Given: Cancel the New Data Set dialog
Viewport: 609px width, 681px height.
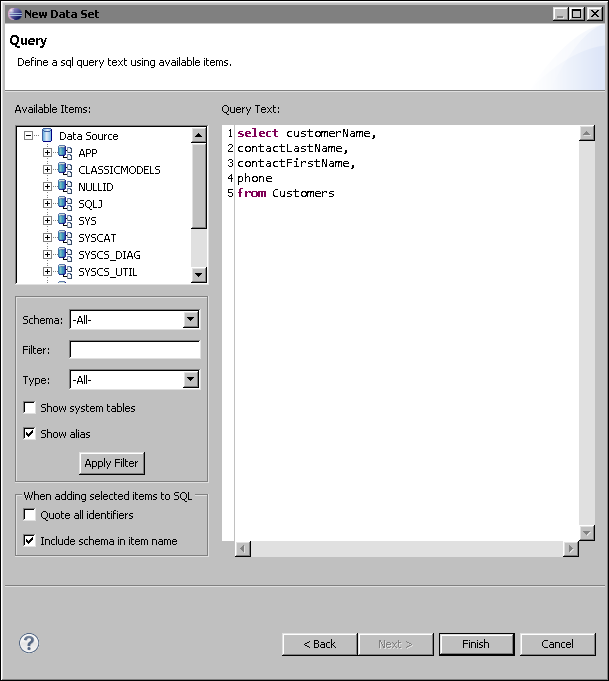Looking at the screenshot, I should tap(557, 644).
